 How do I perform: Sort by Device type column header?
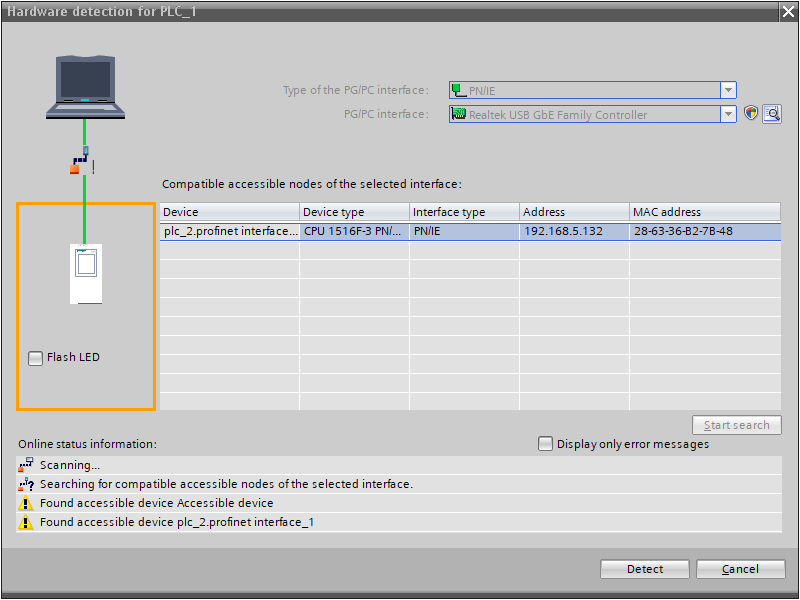(355, 212)
